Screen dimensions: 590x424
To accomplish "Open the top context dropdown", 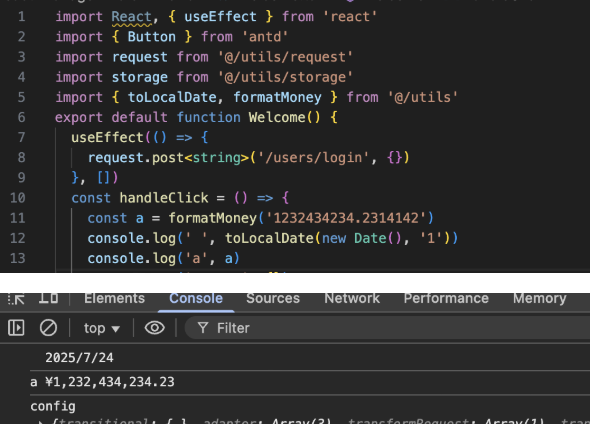I will (x=102, y=328).
